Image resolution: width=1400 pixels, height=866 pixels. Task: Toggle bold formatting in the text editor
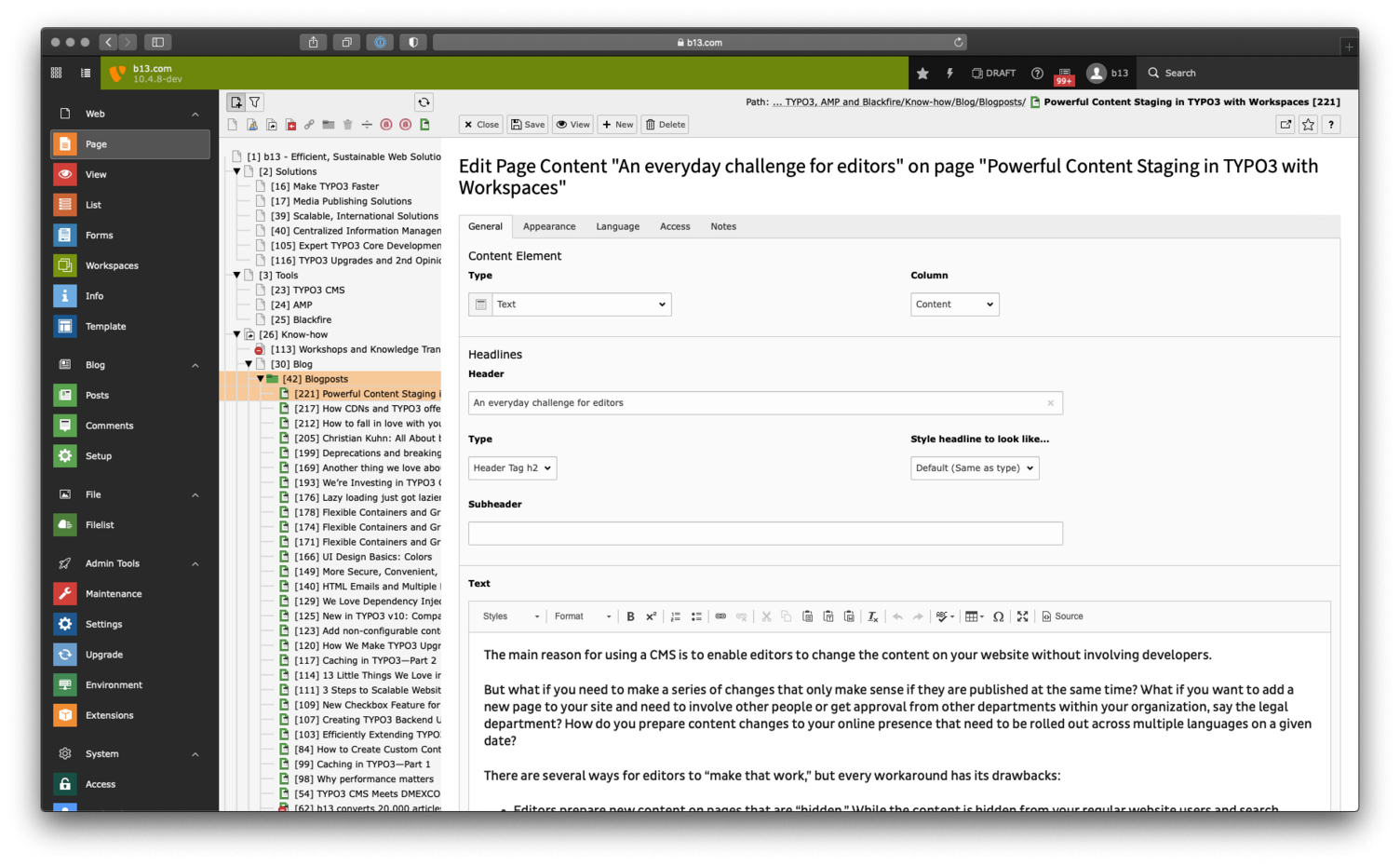630,616
